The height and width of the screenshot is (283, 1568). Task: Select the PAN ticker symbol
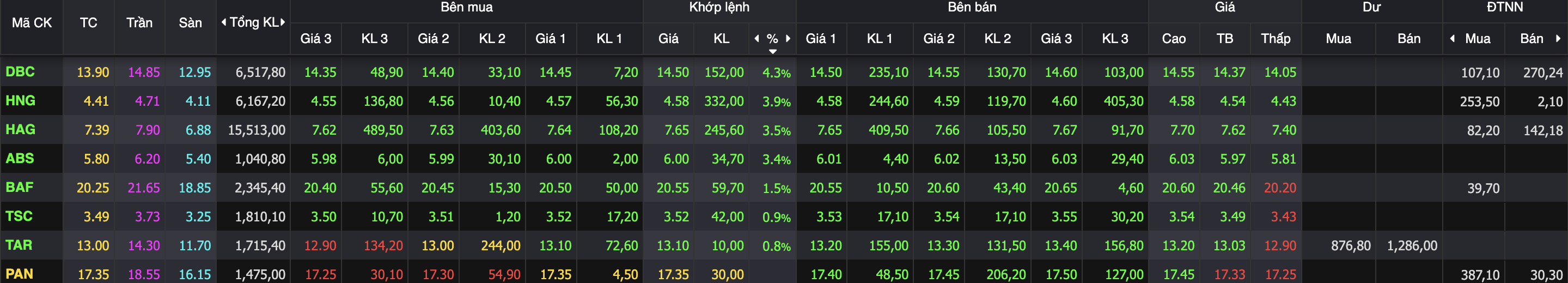(x=20, y=274)
